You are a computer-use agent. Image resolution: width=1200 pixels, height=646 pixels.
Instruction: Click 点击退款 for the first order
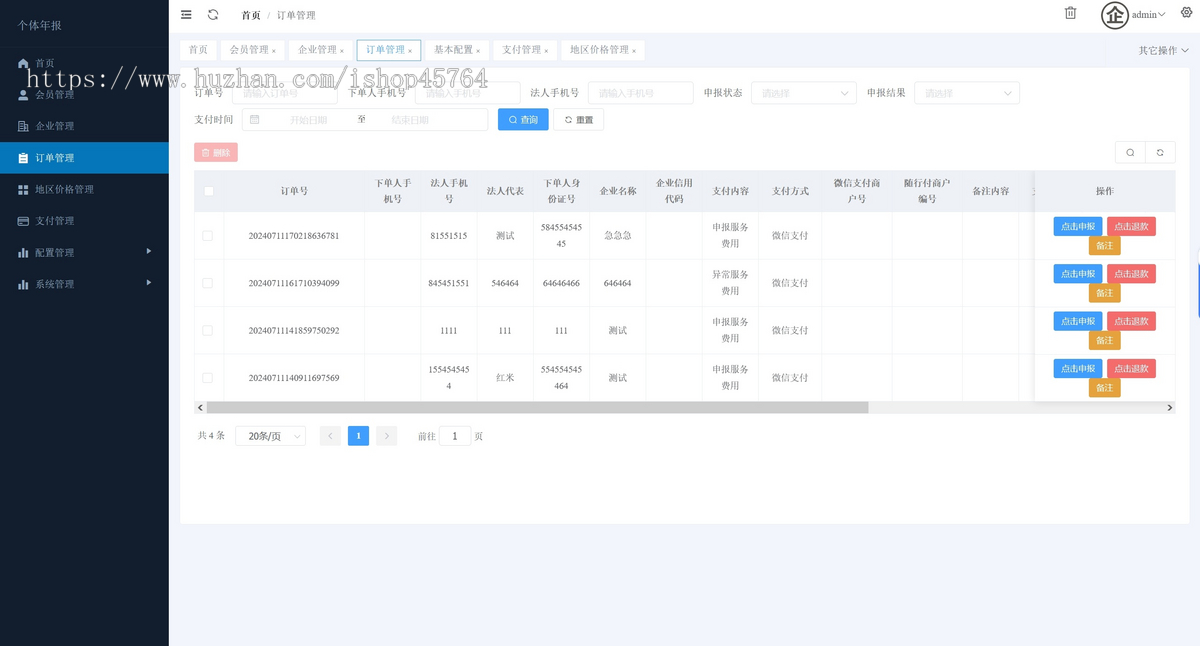[1131, 227]
